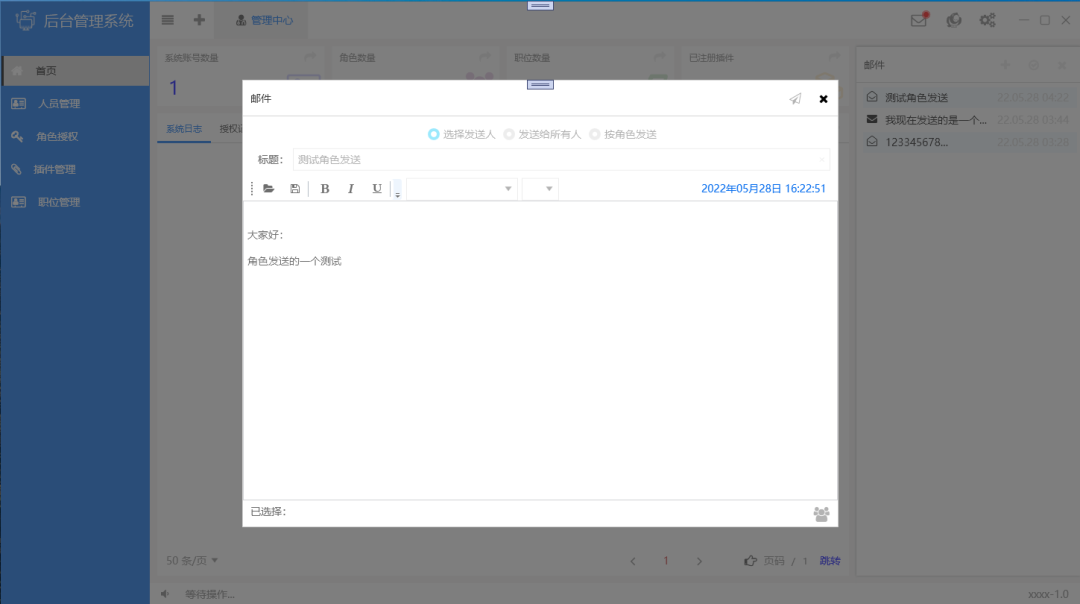Click the 标题 input field

(x=561, y=160)
